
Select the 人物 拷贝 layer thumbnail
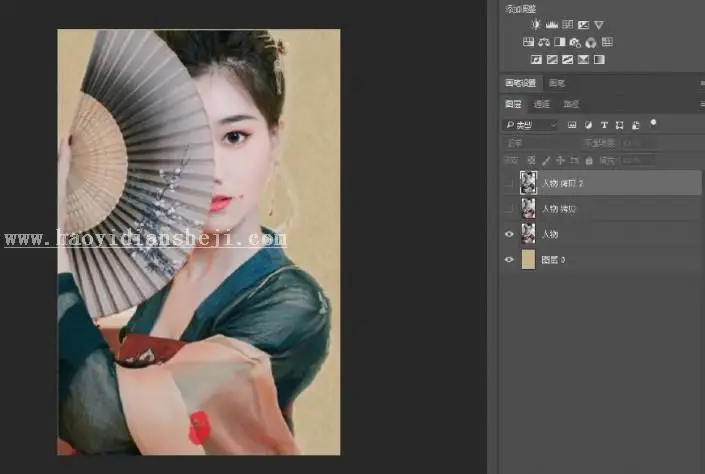click(528, 208)
